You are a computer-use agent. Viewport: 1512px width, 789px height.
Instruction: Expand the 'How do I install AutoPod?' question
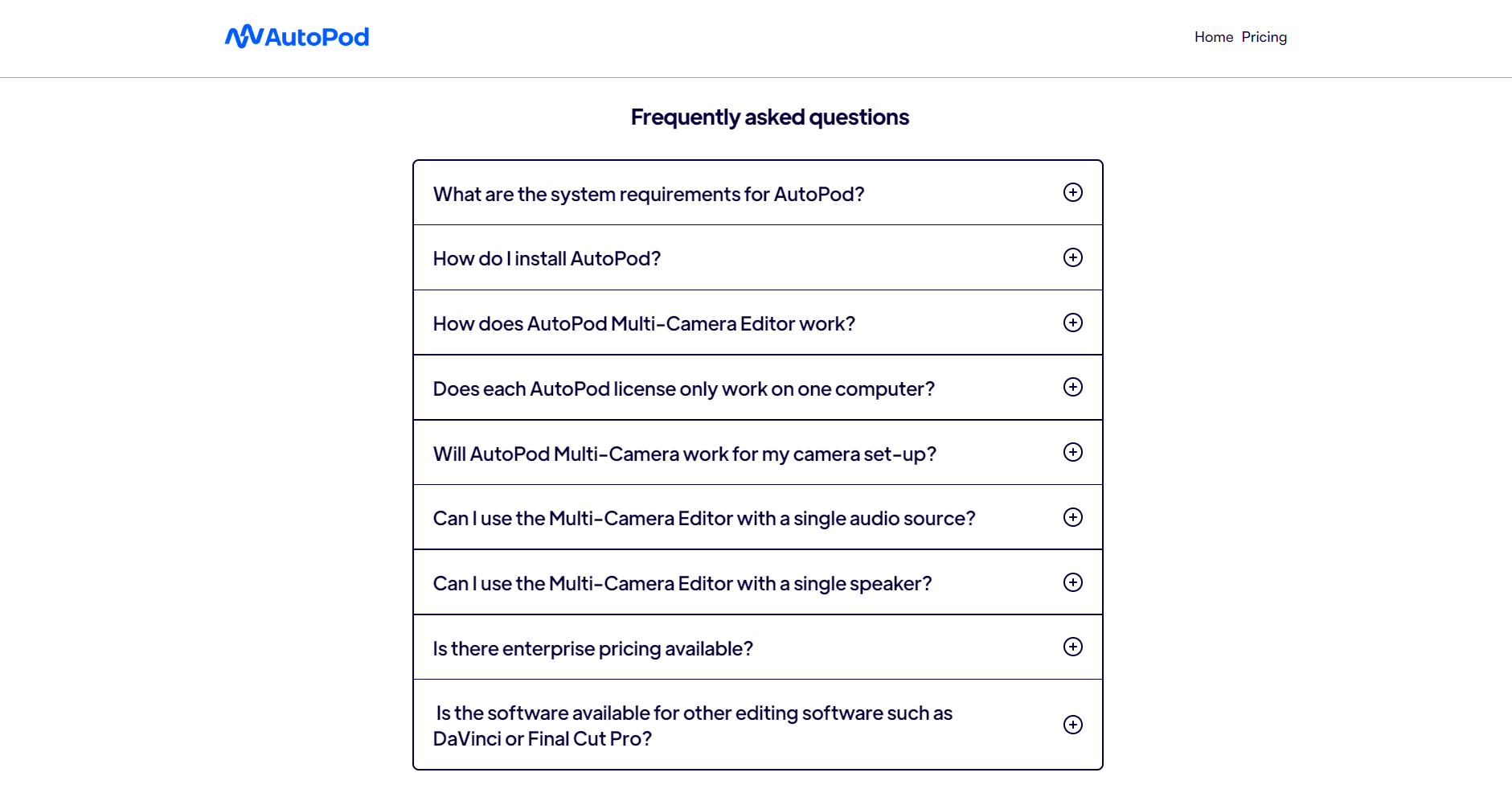(547, 259)
